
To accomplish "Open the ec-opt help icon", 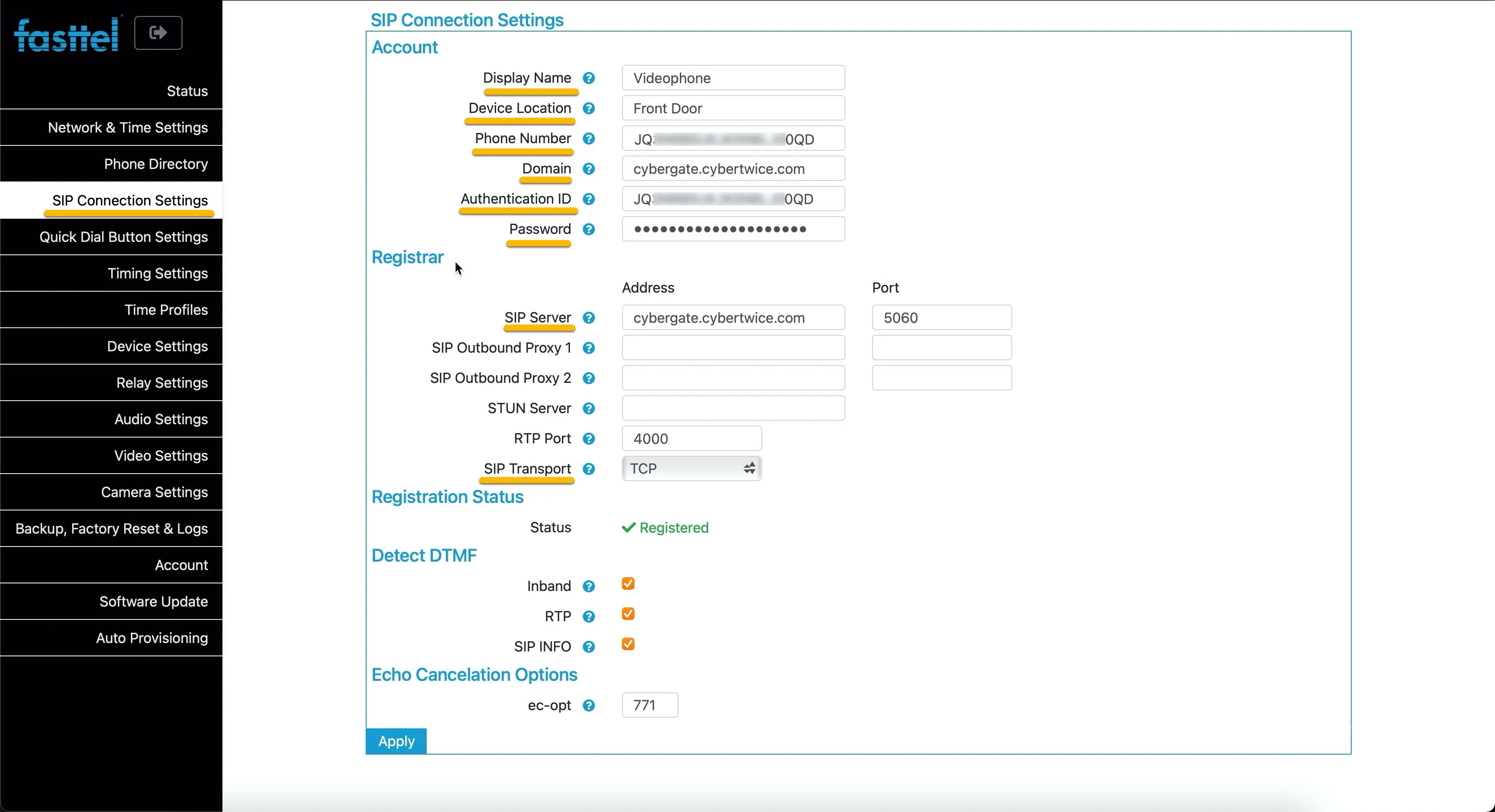I will coord(589,706).
